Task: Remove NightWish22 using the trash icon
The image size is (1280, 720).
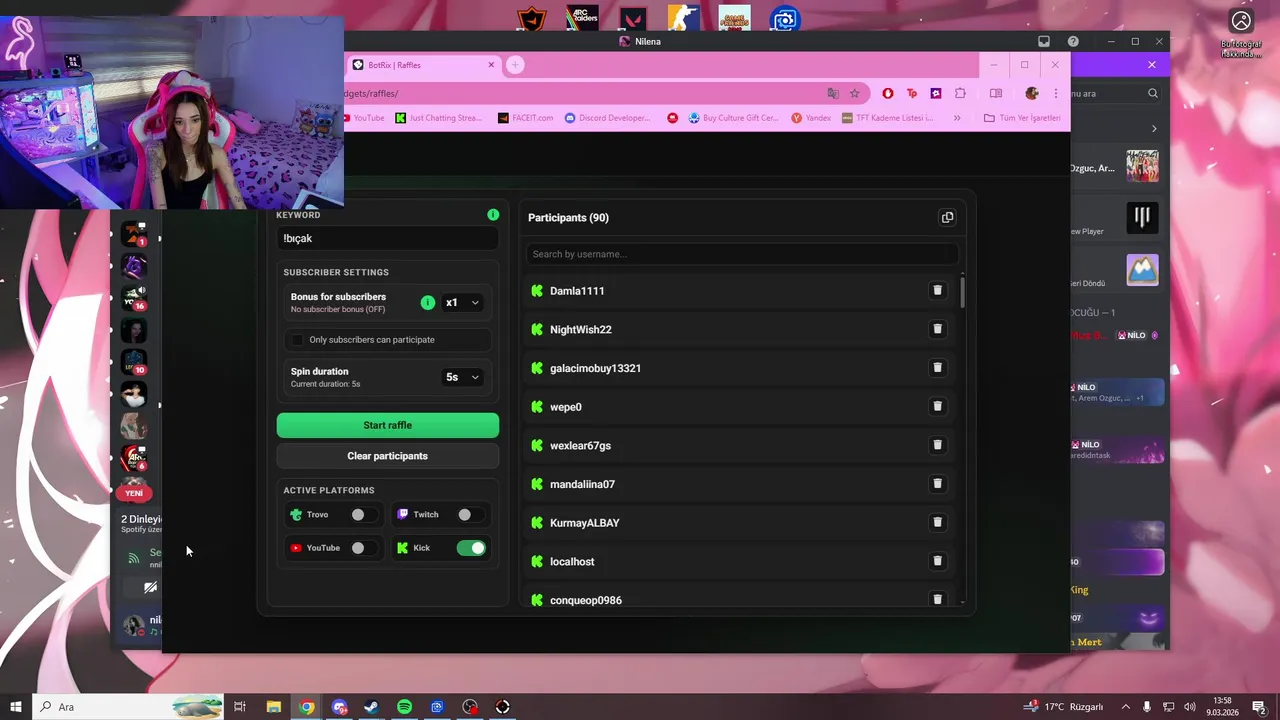Action: point(937,329)
